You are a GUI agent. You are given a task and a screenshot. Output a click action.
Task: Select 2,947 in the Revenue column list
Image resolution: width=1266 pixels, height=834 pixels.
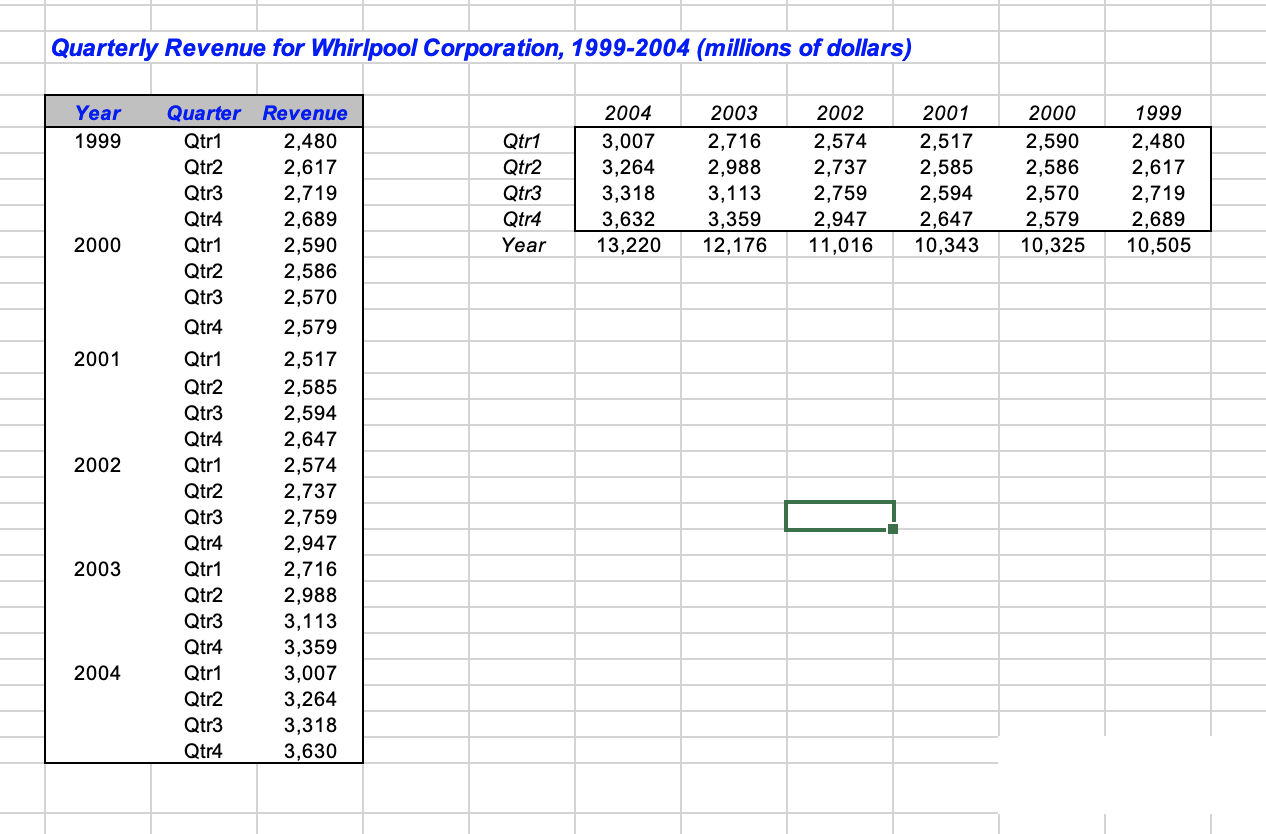coord(310,543)
